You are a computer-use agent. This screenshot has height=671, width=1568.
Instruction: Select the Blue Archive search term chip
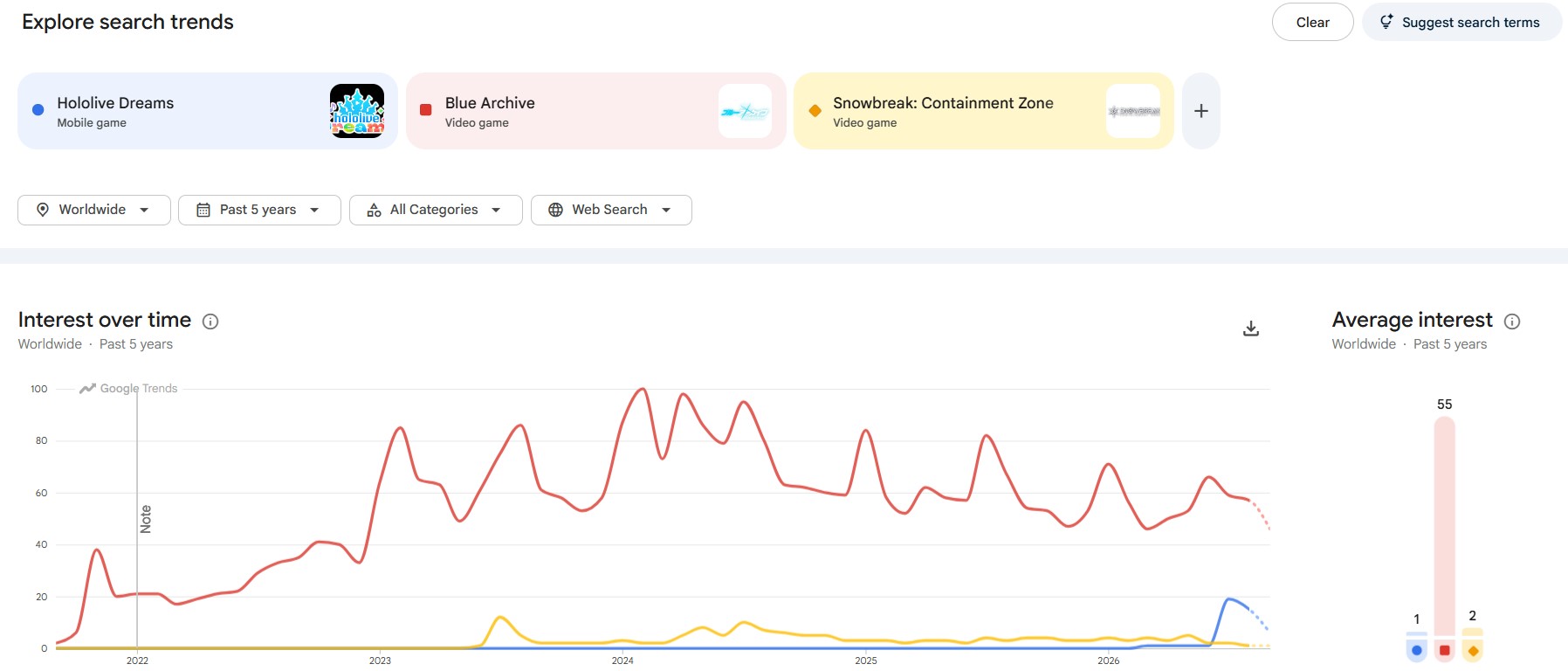(595, 111)
